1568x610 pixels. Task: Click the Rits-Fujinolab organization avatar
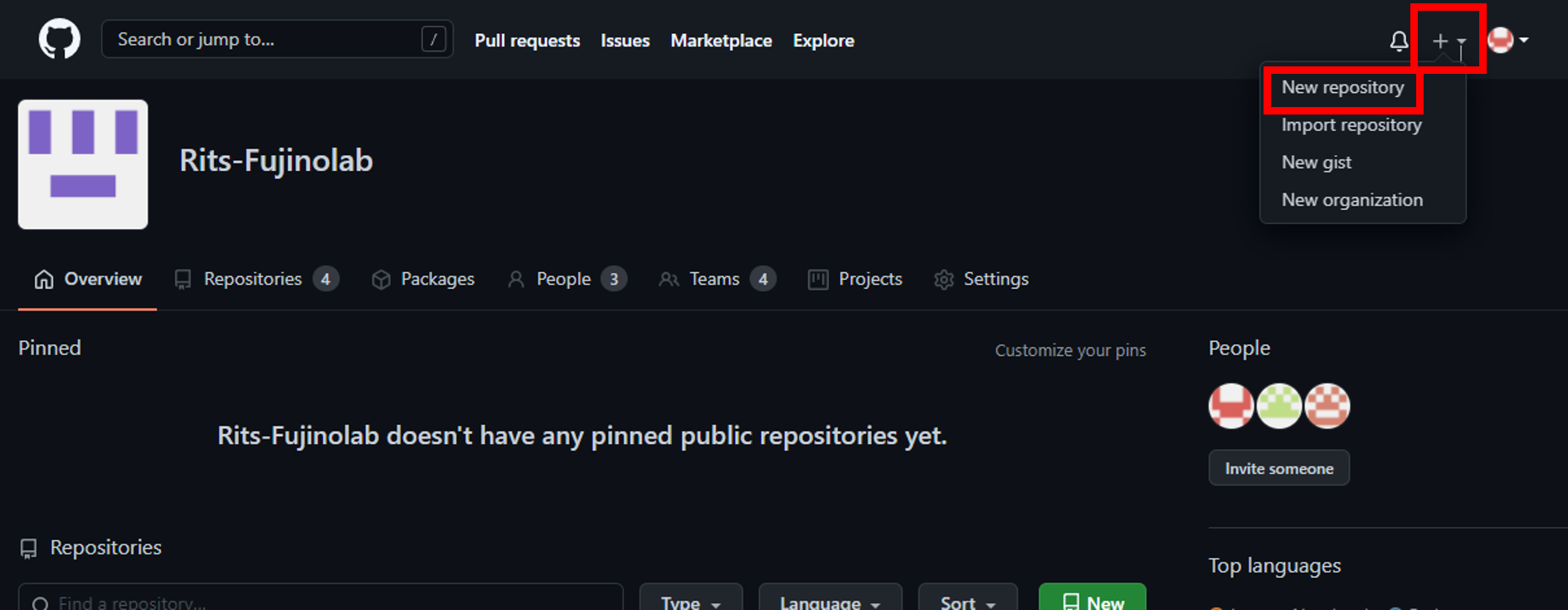tap(83, 164)
